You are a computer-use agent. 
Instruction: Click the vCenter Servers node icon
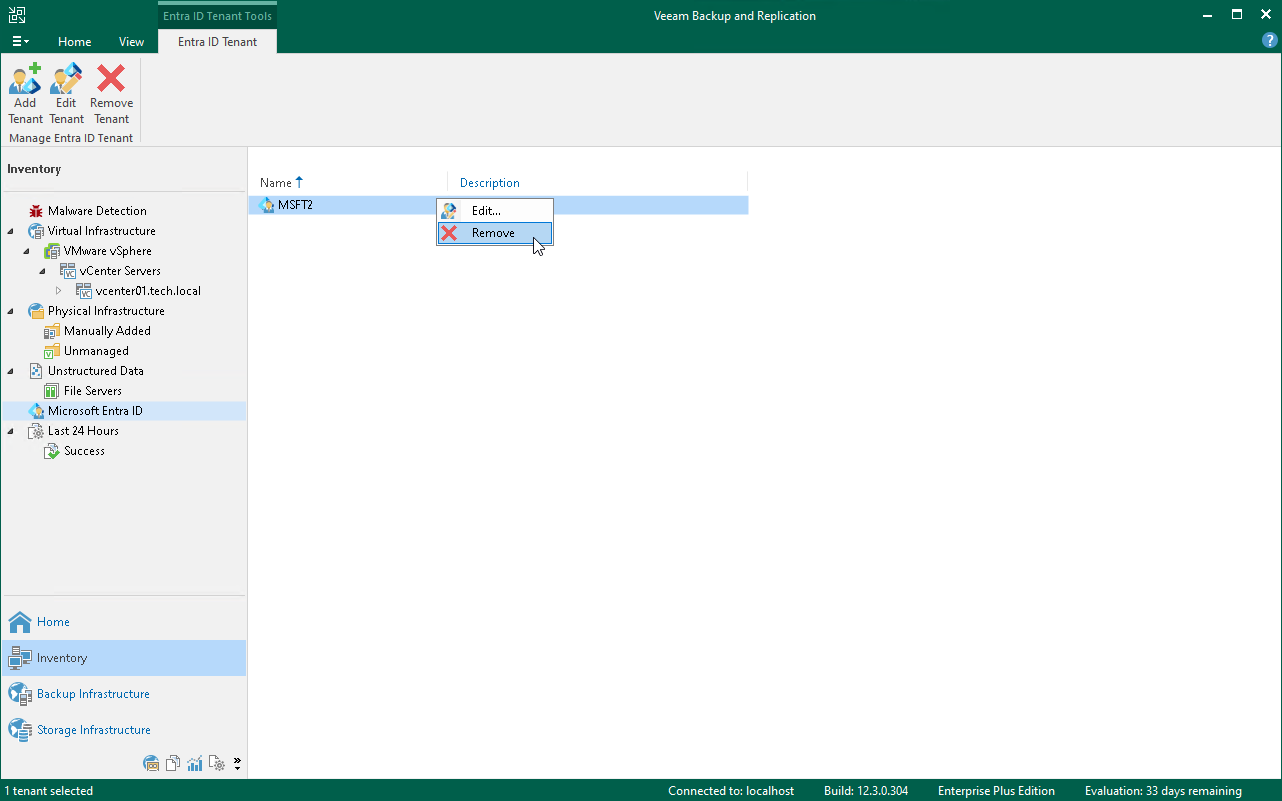(x=68, y=271)
